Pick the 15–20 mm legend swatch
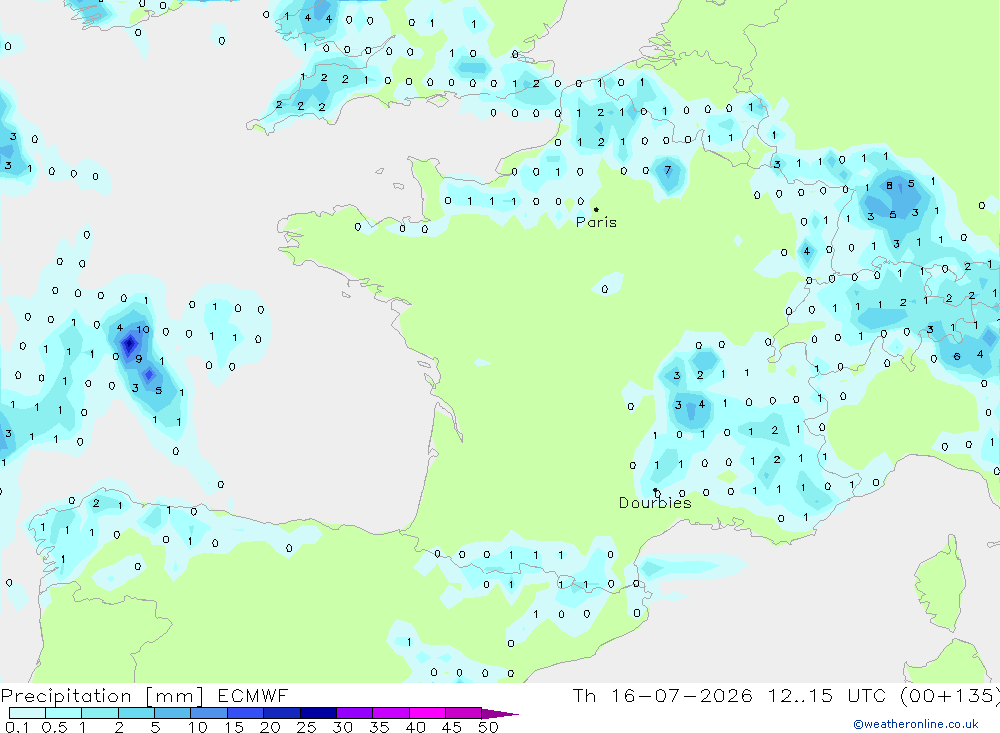Image resolution: width=1000 pixels, height=733 pixels. (246, 713)
